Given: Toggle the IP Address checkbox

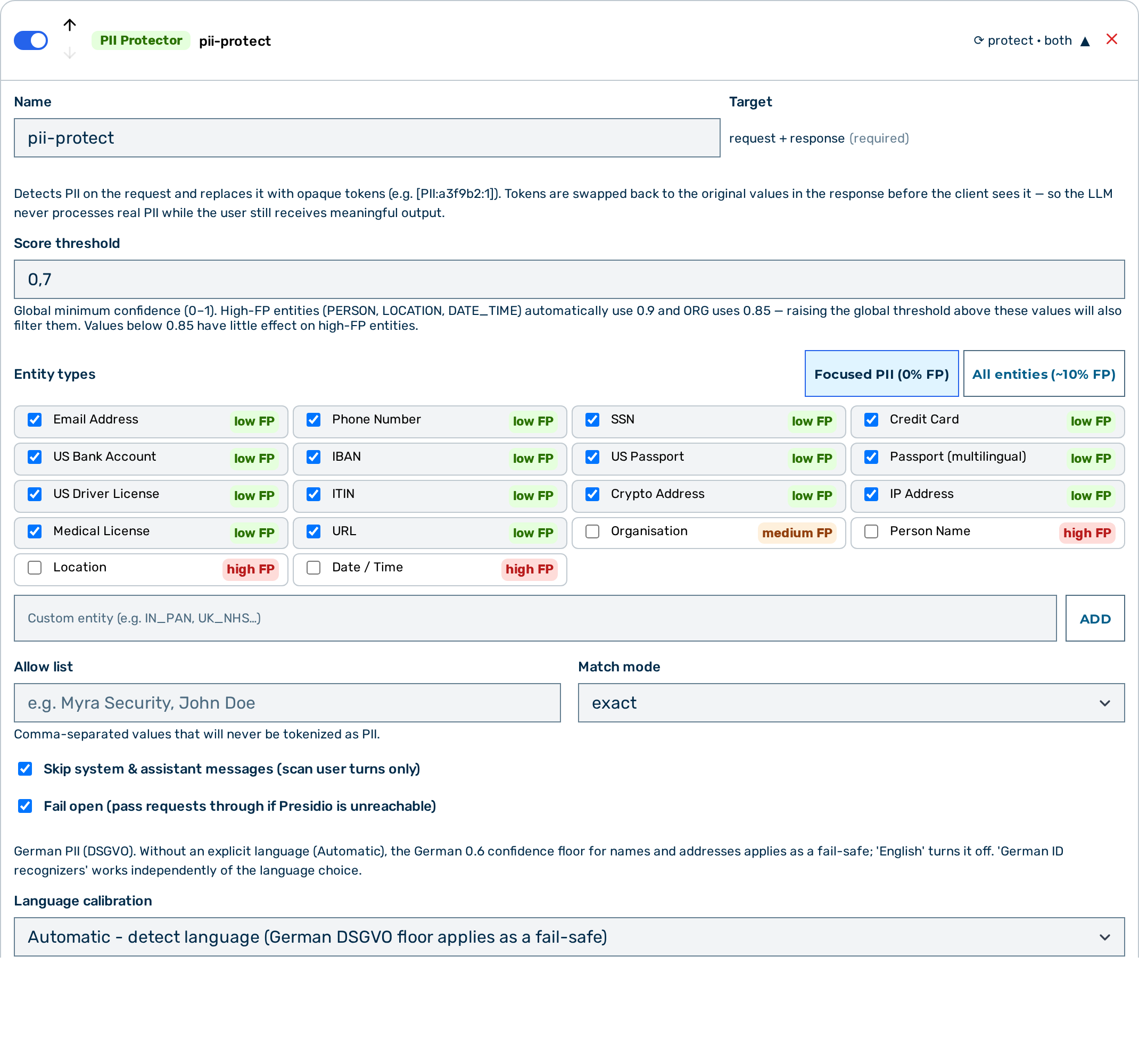Looking at the screenshot, I should click(871, 494).
